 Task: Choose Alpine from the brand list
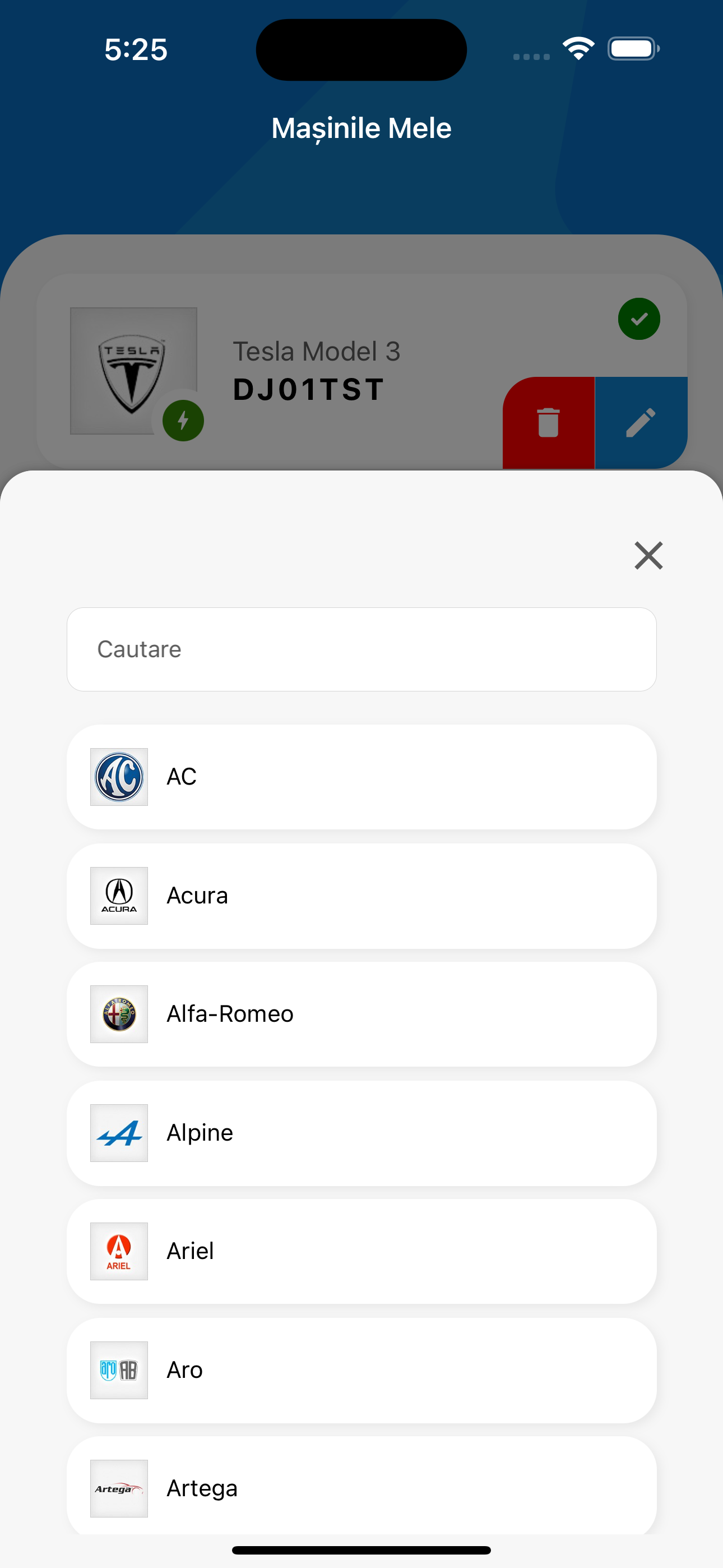coord(200,1133)
